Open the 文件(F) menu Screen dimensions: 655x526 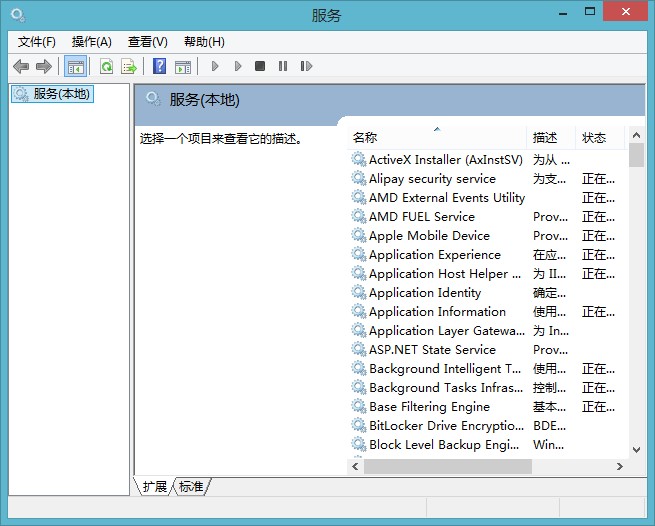click(36, 42)
